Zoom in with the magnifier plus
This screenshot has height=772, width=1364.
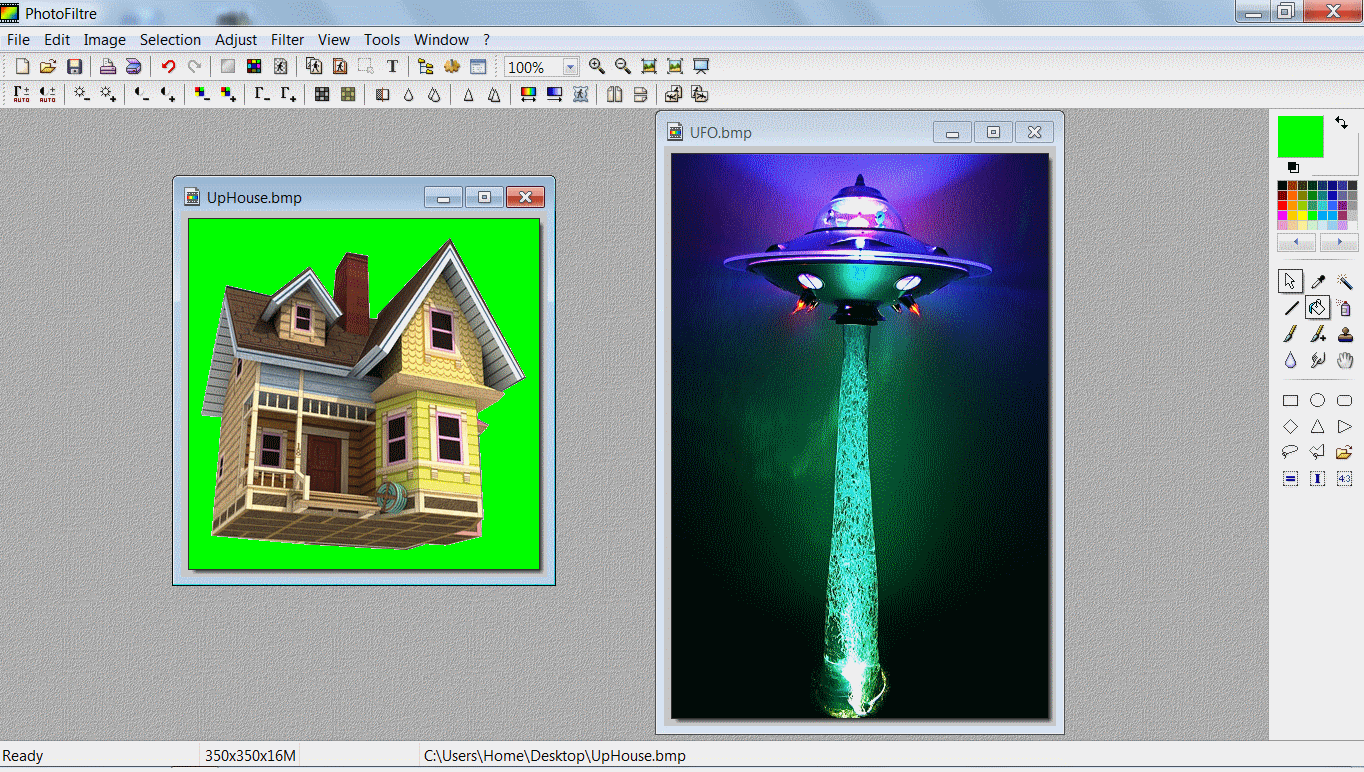(597, 67)
